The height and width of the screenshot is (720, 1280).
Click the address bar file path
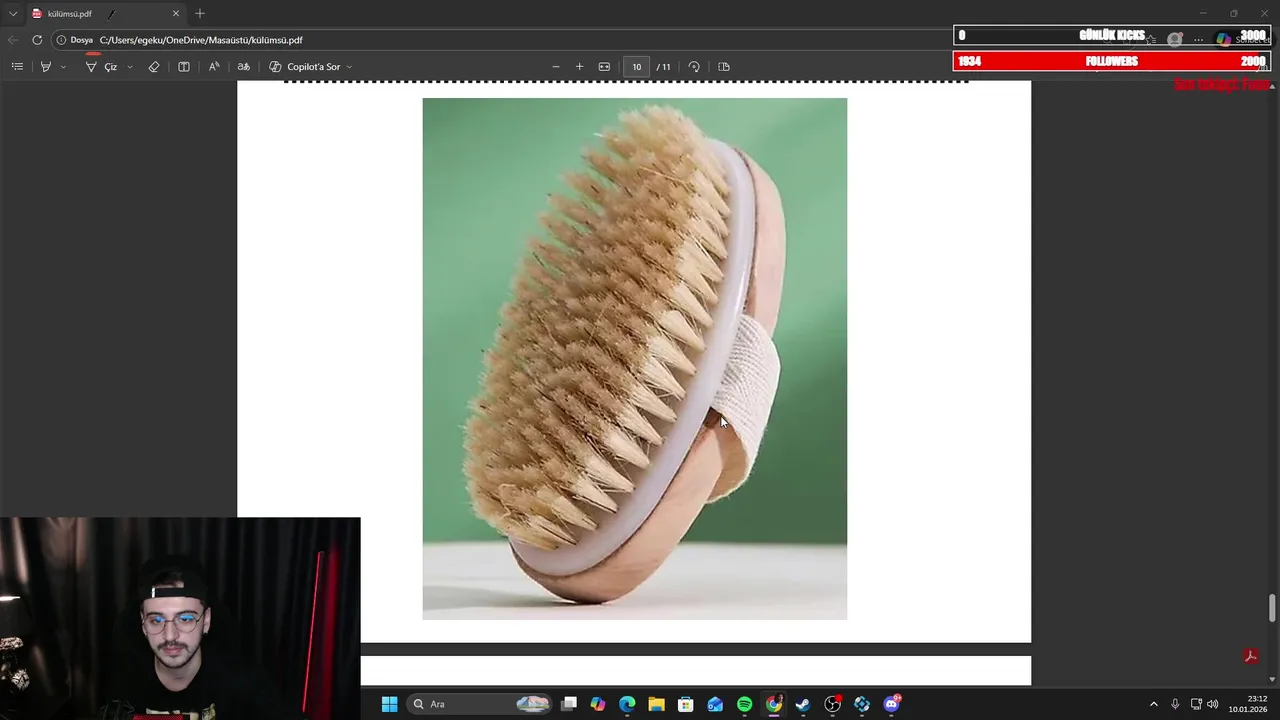201,40
